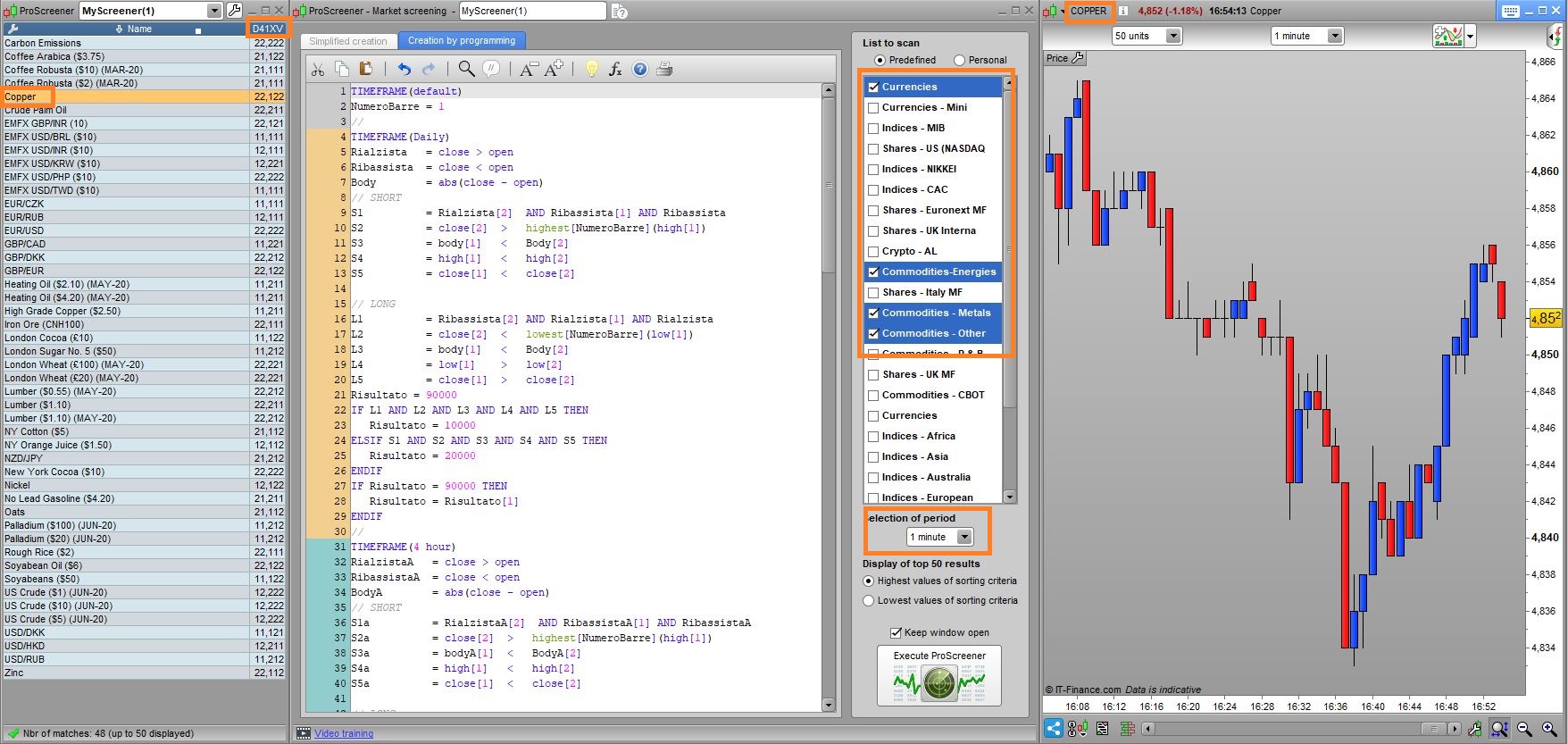The height and width of the screenshot is (744, 1568).
Task: Select Lowest values of sorting criteria
Action: pyautogui.click(x=868, y=601)
